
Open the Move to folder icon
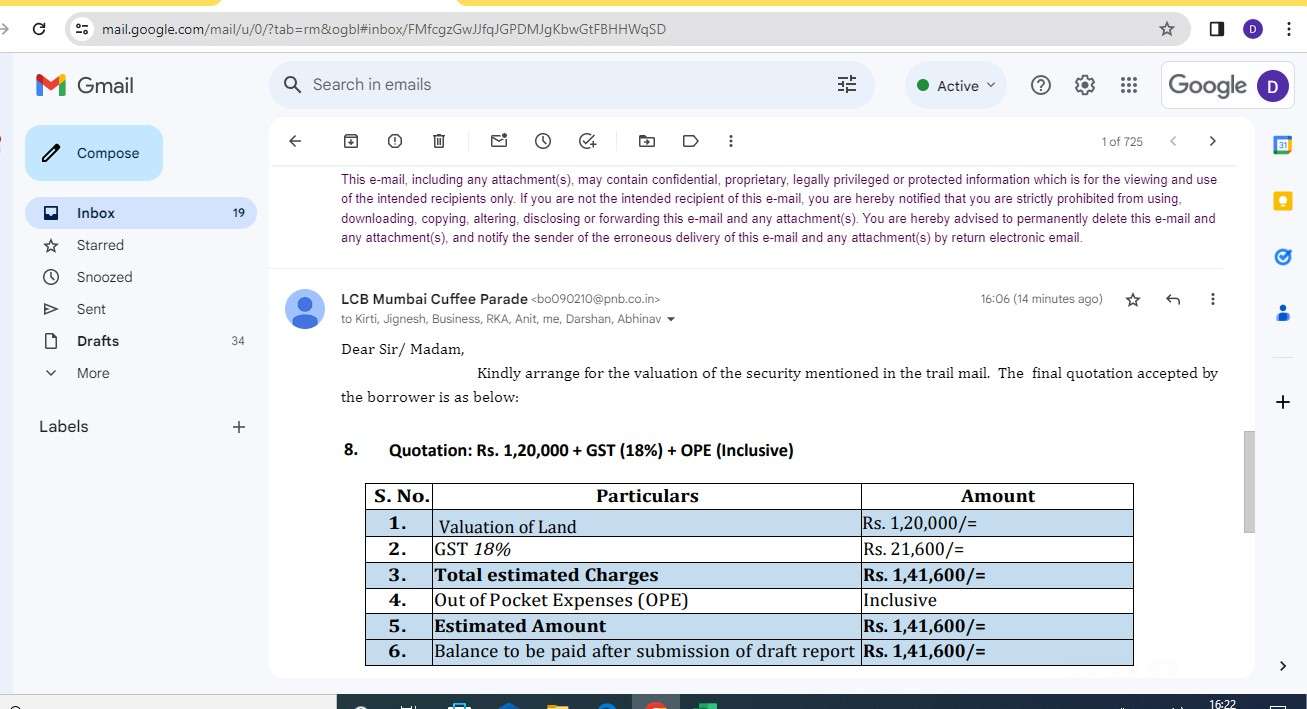click(x=647, y=141)
